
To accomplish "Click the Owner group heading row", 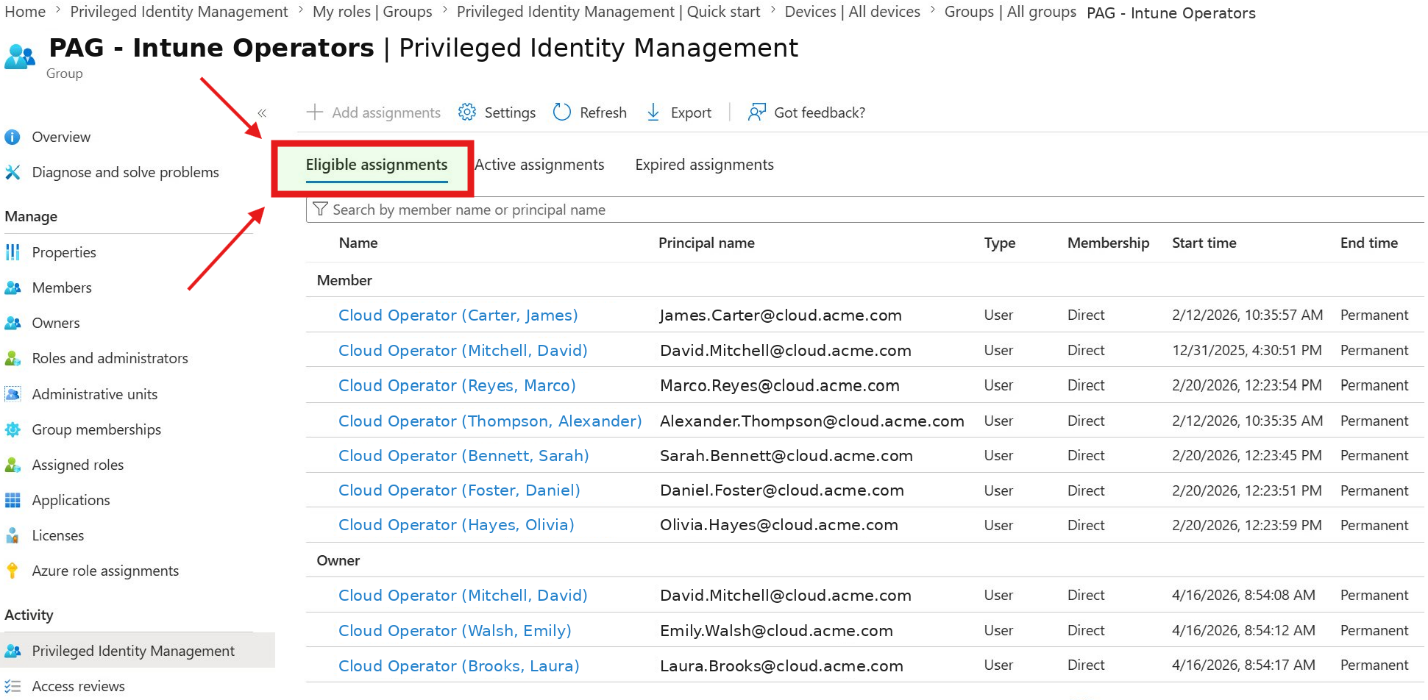I will tap(865, 560).
